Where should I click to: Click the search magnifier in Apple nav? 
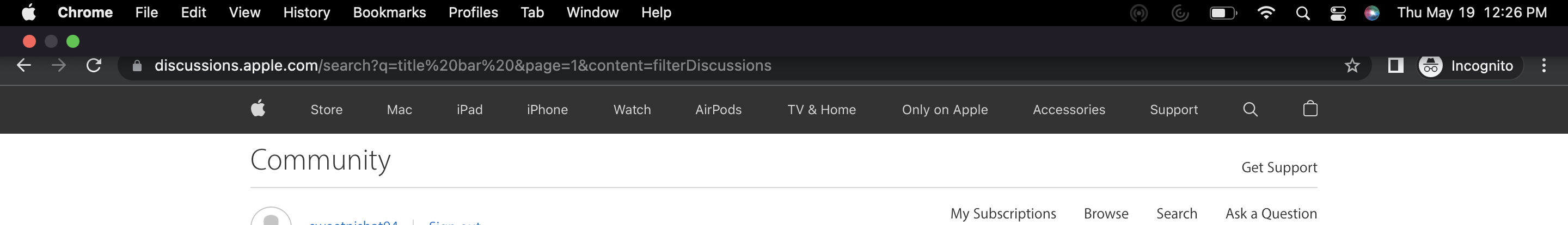click(x=1249, y=109)
